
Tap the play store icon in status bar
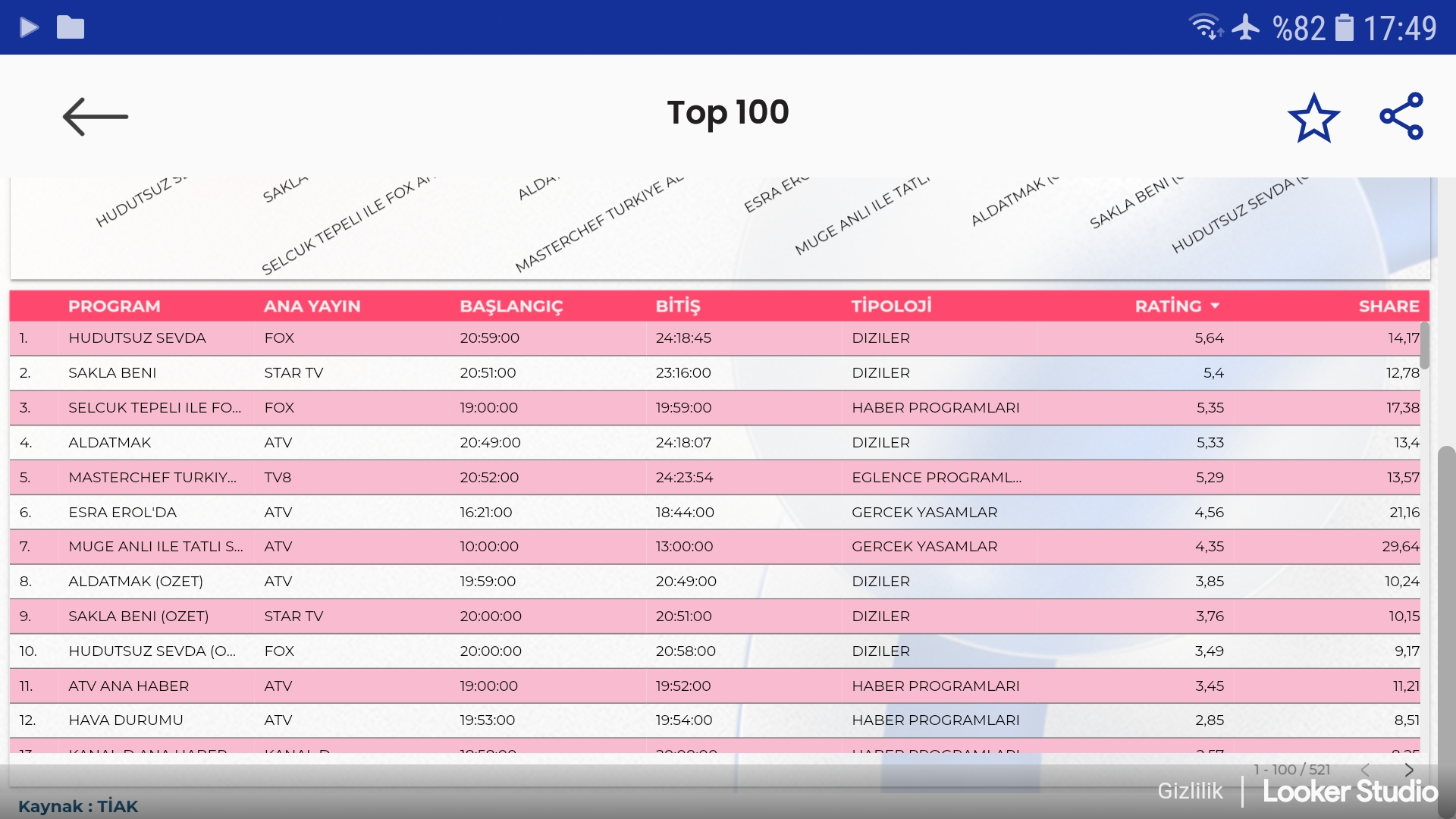click(29, 28)
